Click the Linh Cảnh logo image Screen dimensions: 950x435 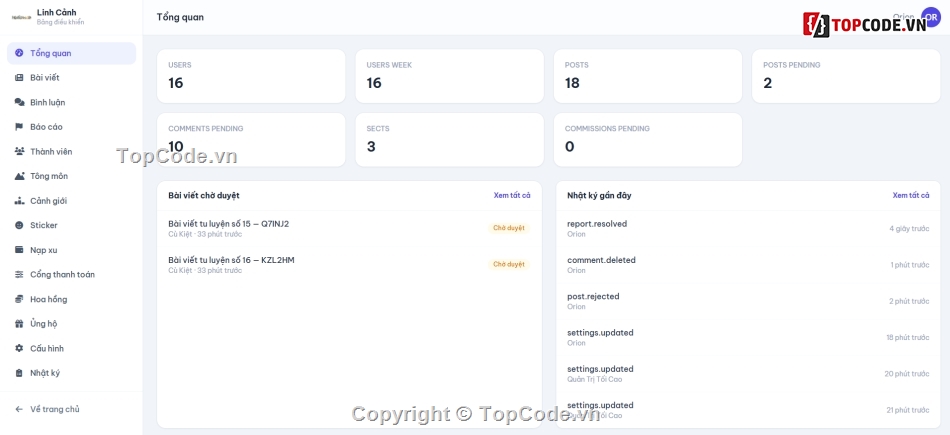22,17
